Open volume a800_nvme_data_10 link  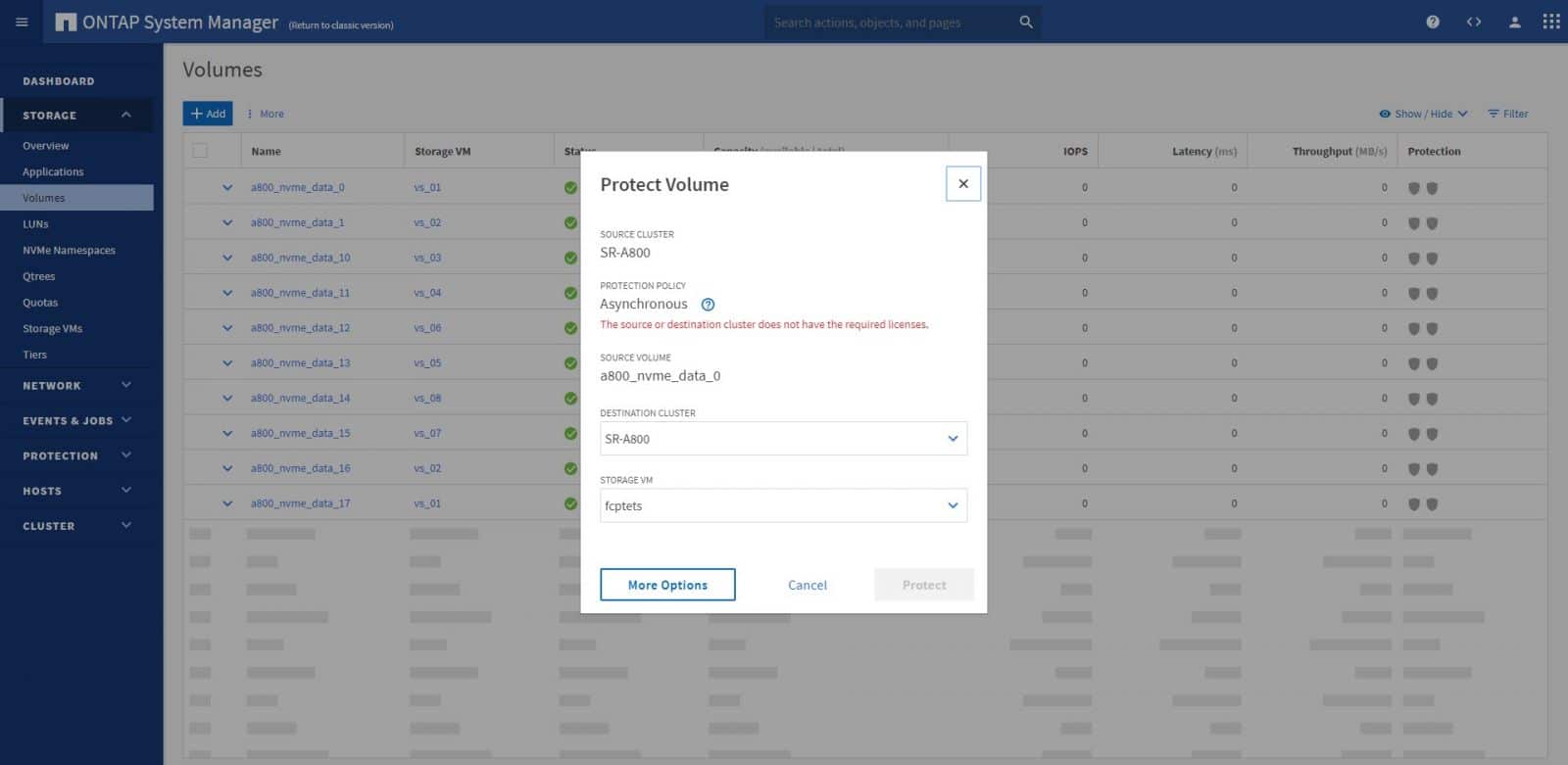pyautogui.click(x=300, y=258)
